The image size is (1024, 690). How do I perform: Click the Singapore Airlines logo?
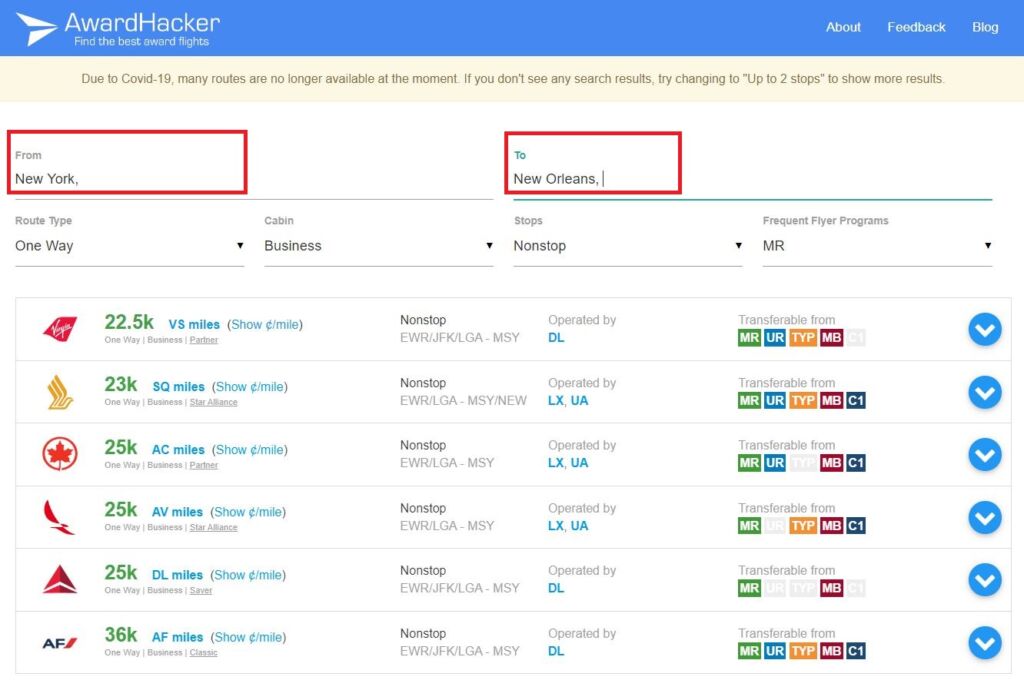coord(60,391)
